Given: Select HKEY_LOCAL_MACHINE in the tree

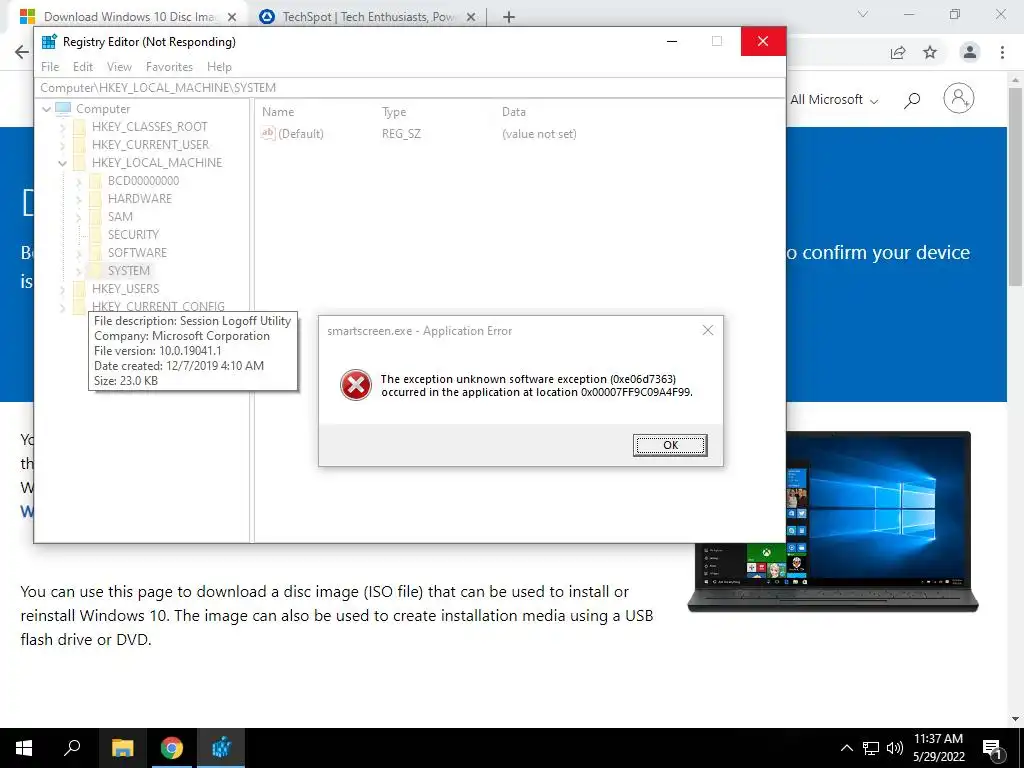Looking at the screenshot, I should [157, 163].
